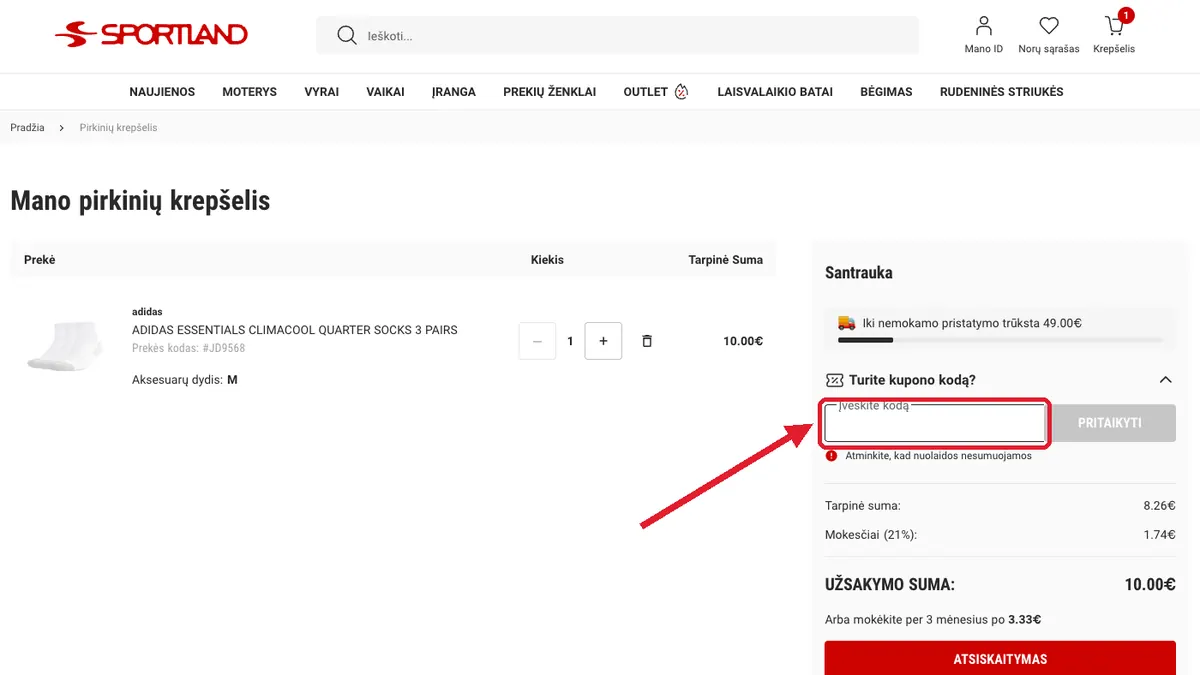
Task: Click the adidas brand name
Action: click(x=147, y=312)
